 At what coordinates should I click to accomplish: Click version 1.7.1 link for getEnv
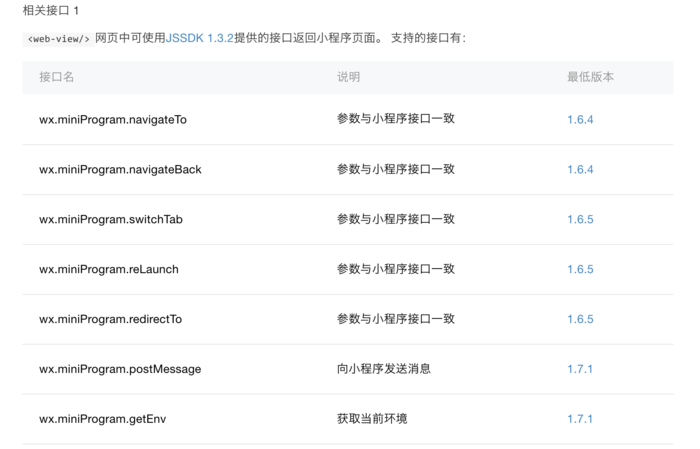click(579, 420)
